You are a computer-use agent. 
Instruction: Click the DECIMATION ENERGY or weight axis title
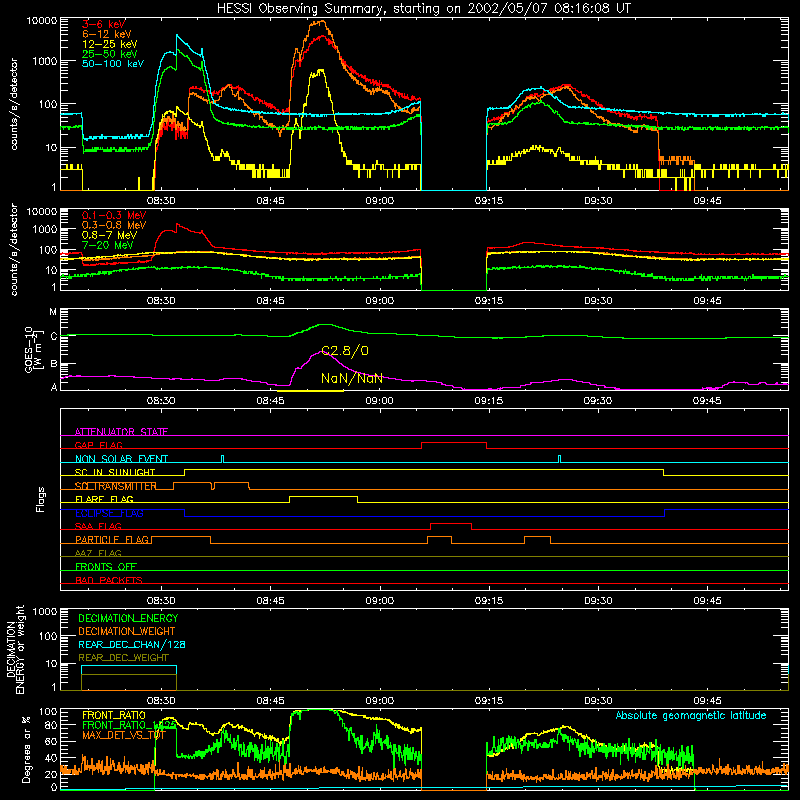tap(15, 649)
